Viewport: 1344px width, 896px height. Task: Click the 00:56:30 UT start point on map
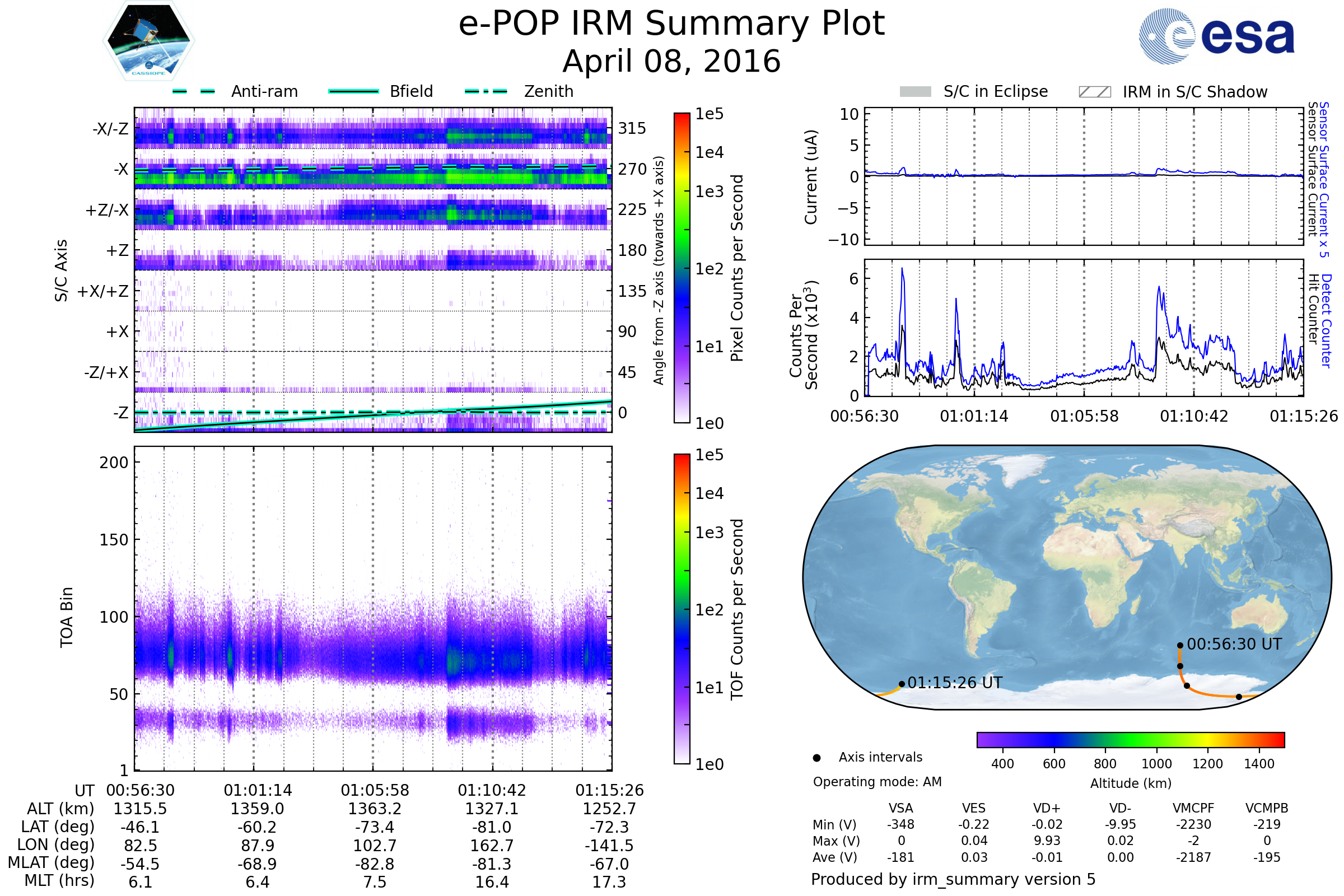tap(1180, 646)
